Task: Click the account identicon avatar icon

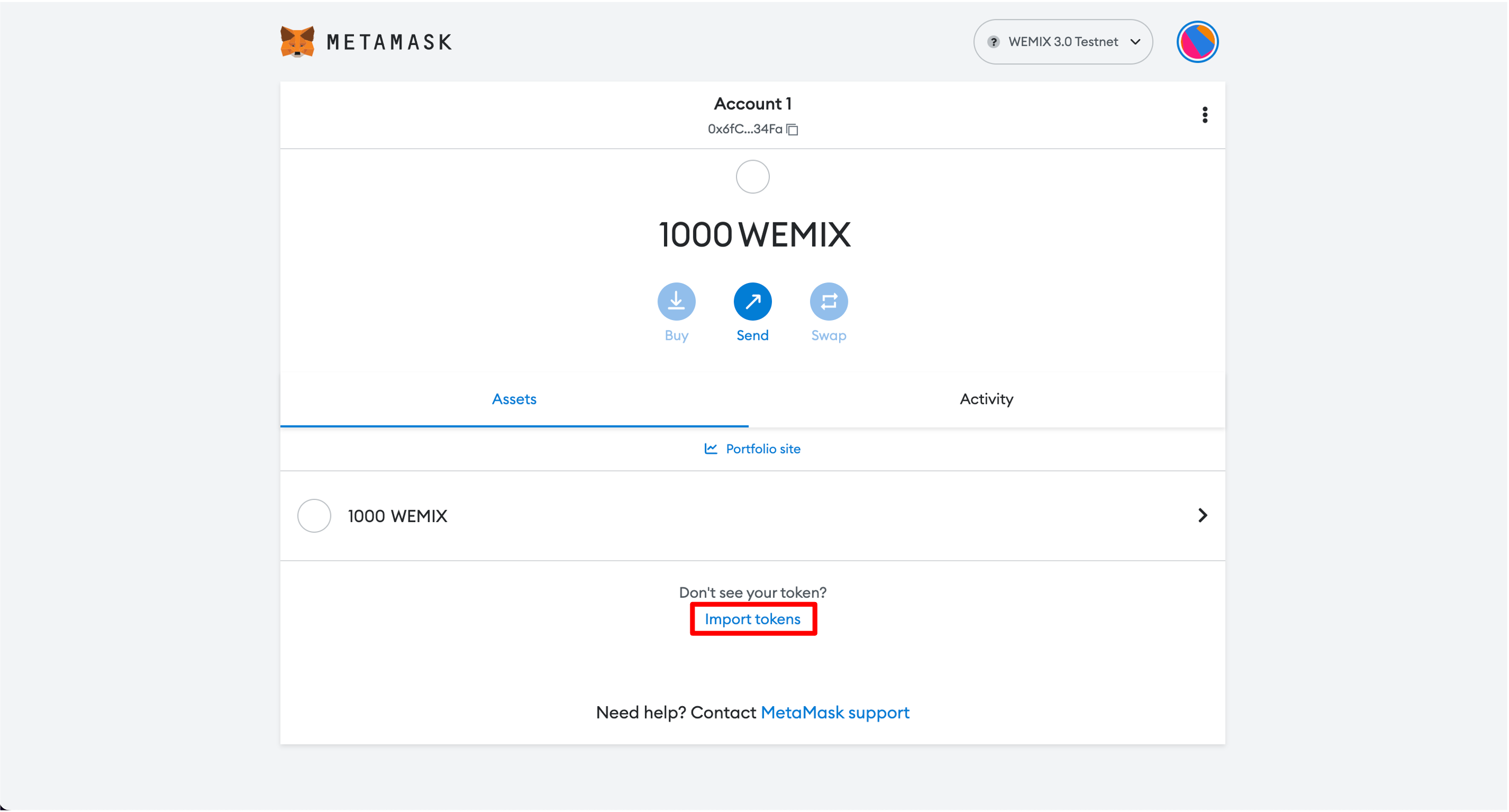Action: pos(1196,42)
